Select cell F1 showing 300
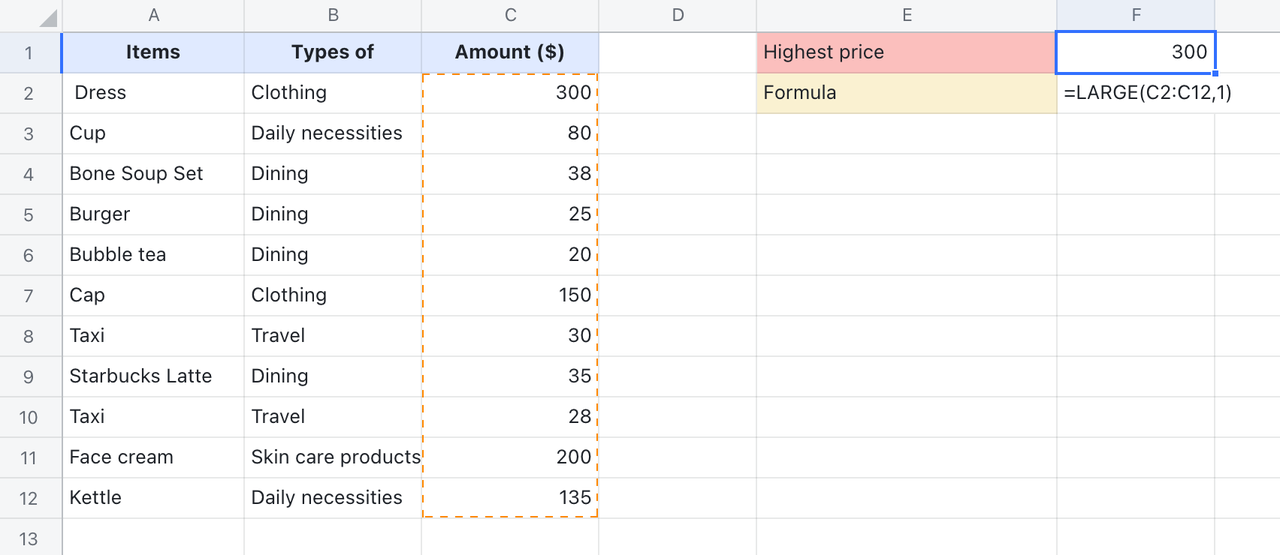The image size is (1280, 555). pos(1136,52)
